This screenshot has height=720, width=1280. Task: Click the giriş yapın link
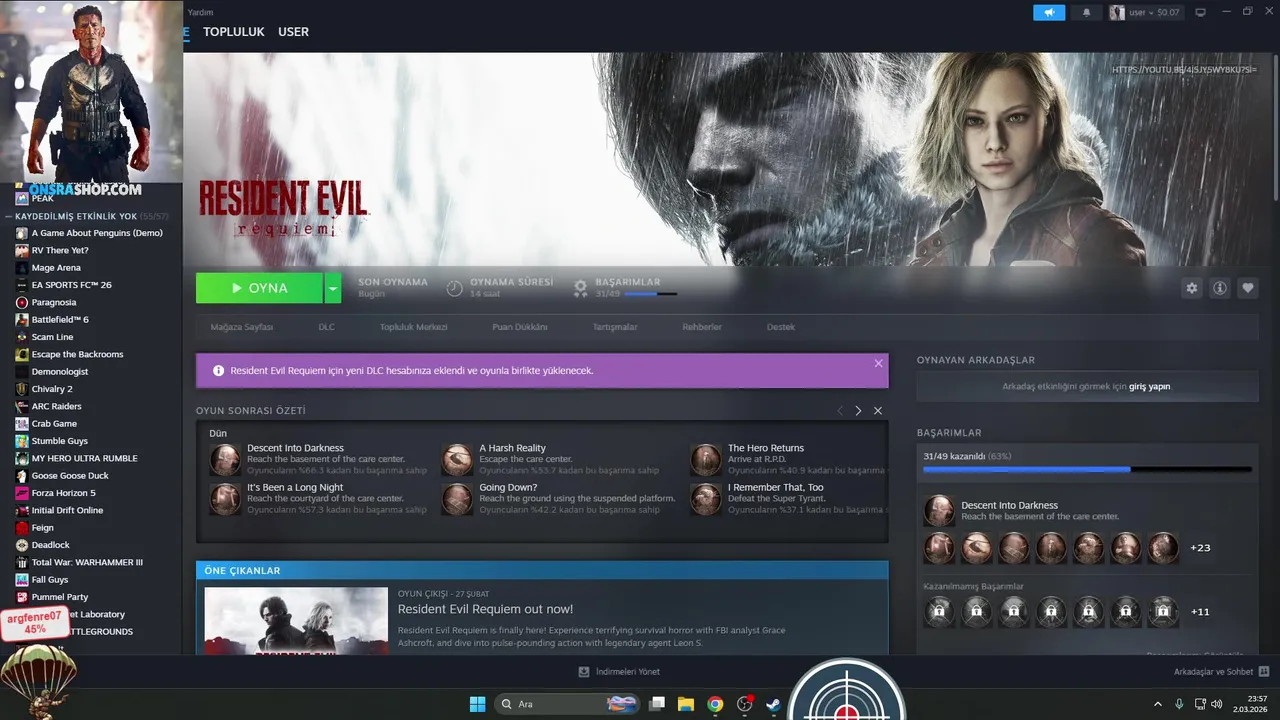1150,386
